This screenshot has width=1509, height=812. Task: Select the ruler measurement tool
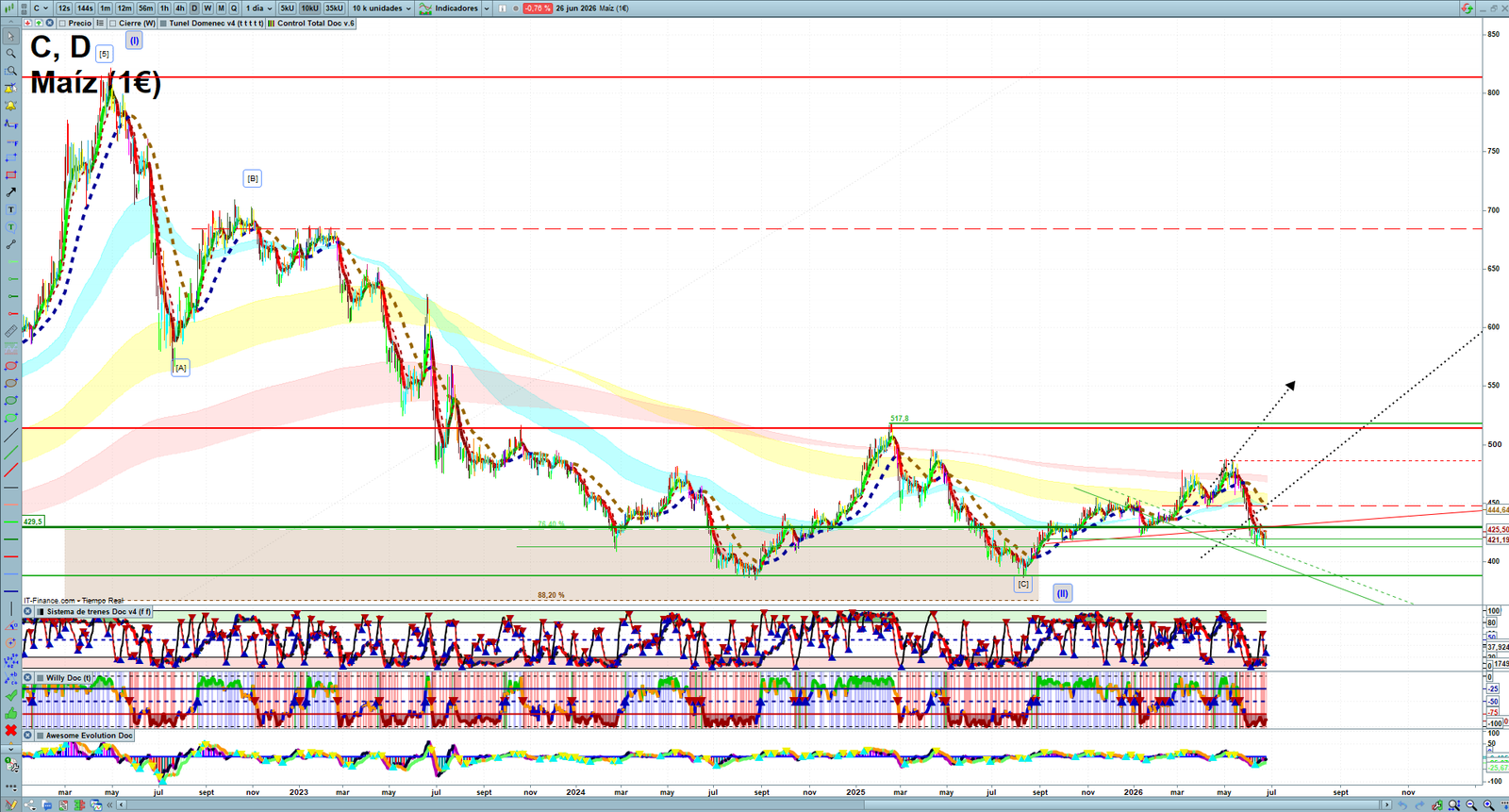pyautogui.click(x=10, y=331)
